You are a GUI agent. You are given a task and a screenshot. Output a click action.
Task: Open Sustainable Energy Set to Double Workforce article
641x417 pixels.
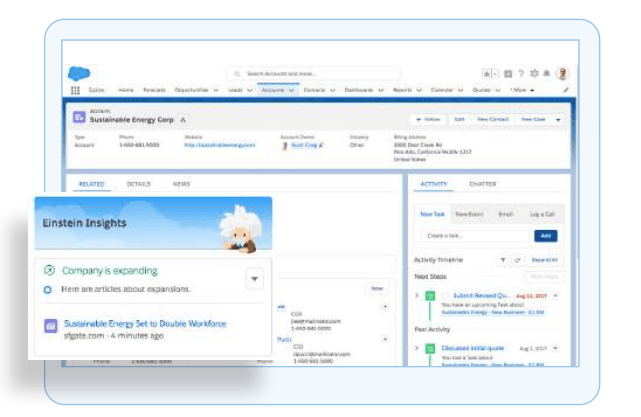click(145, 323)
